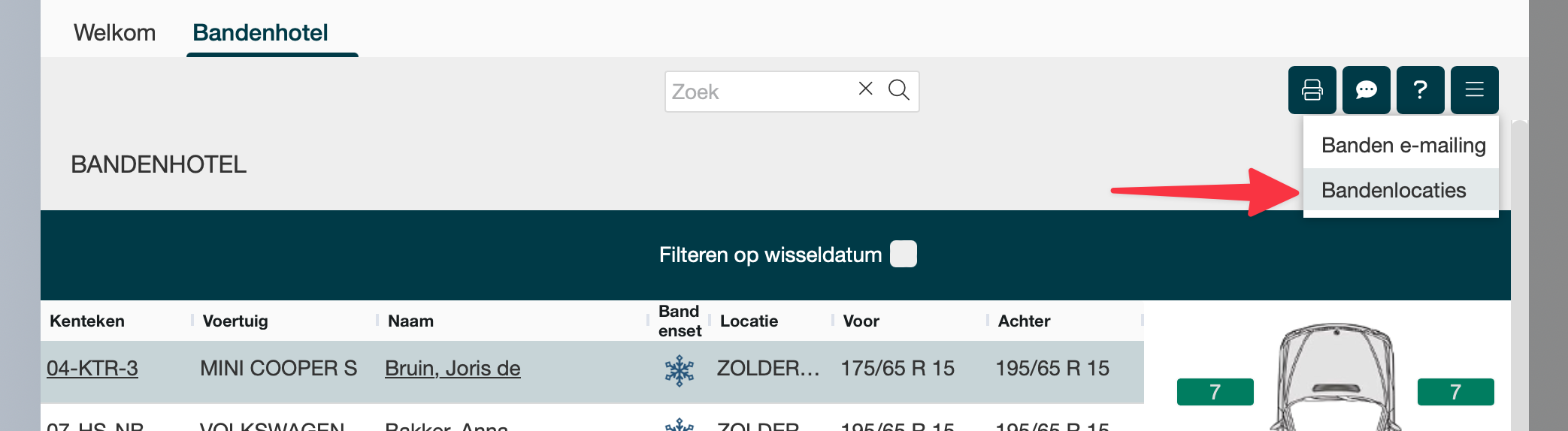Clear the search field with X icon
The image size is (1568, 431).
865,89
